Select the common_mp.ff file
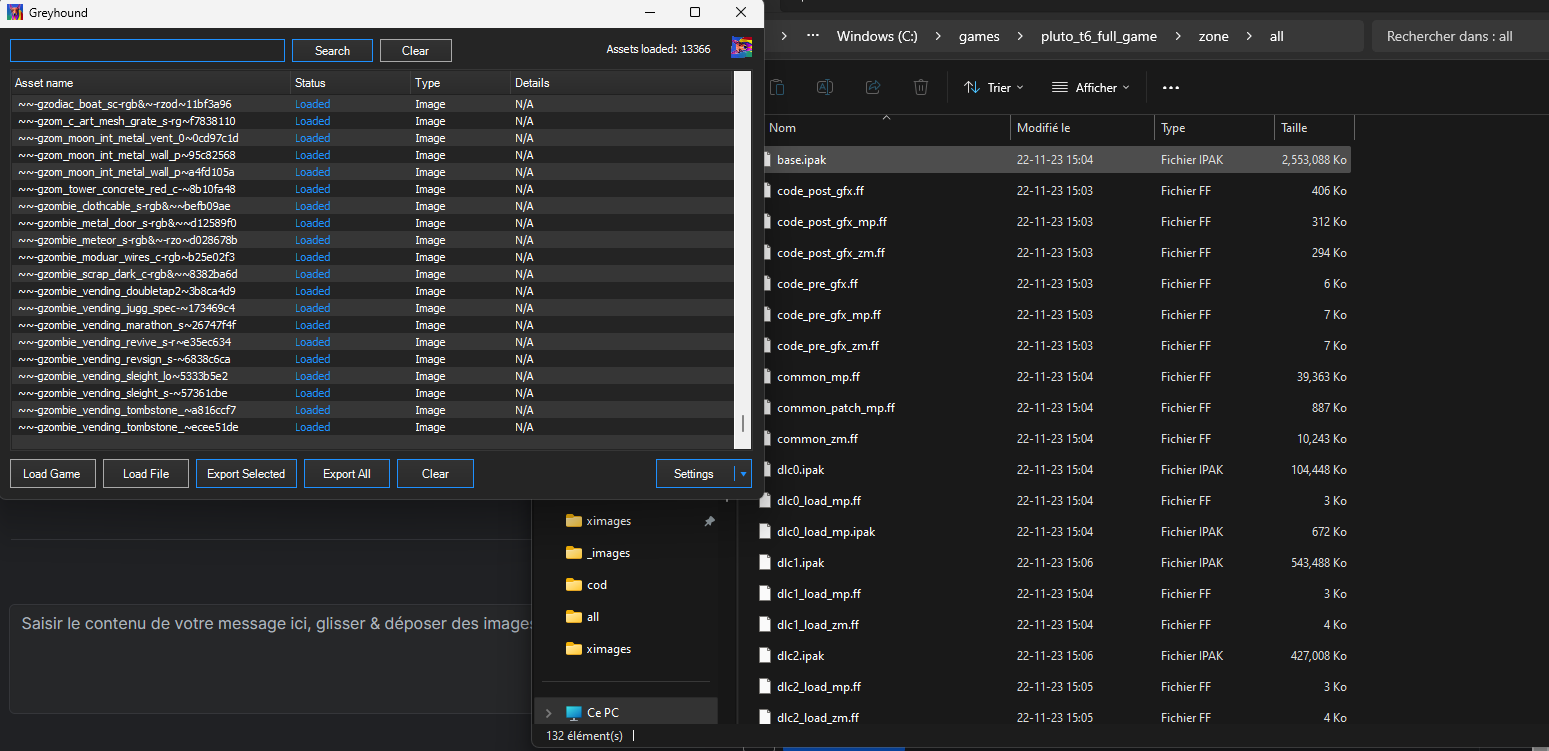Image resolution: width=1549 pixels, height=751 pixels. [x=1056, y=376]
